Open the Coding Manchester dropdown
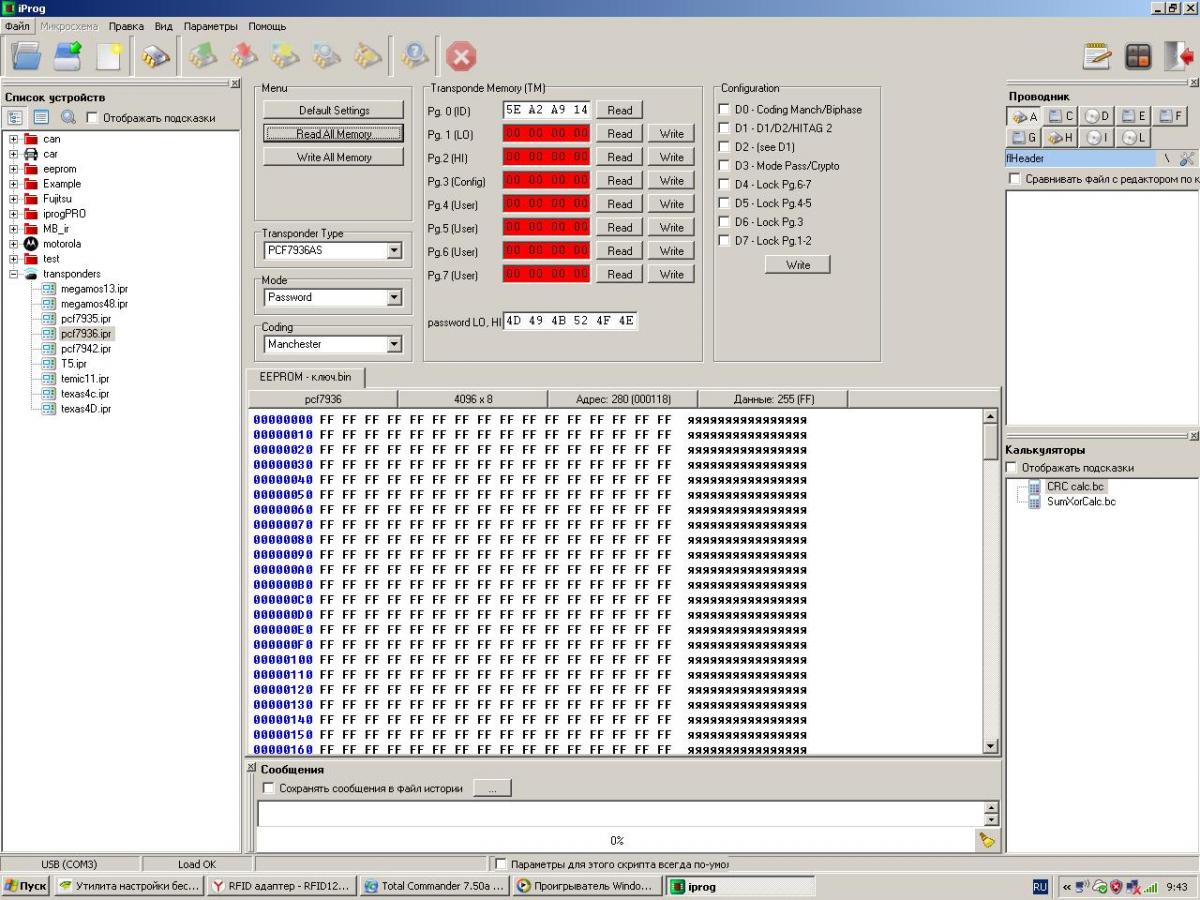 (394, 345)
